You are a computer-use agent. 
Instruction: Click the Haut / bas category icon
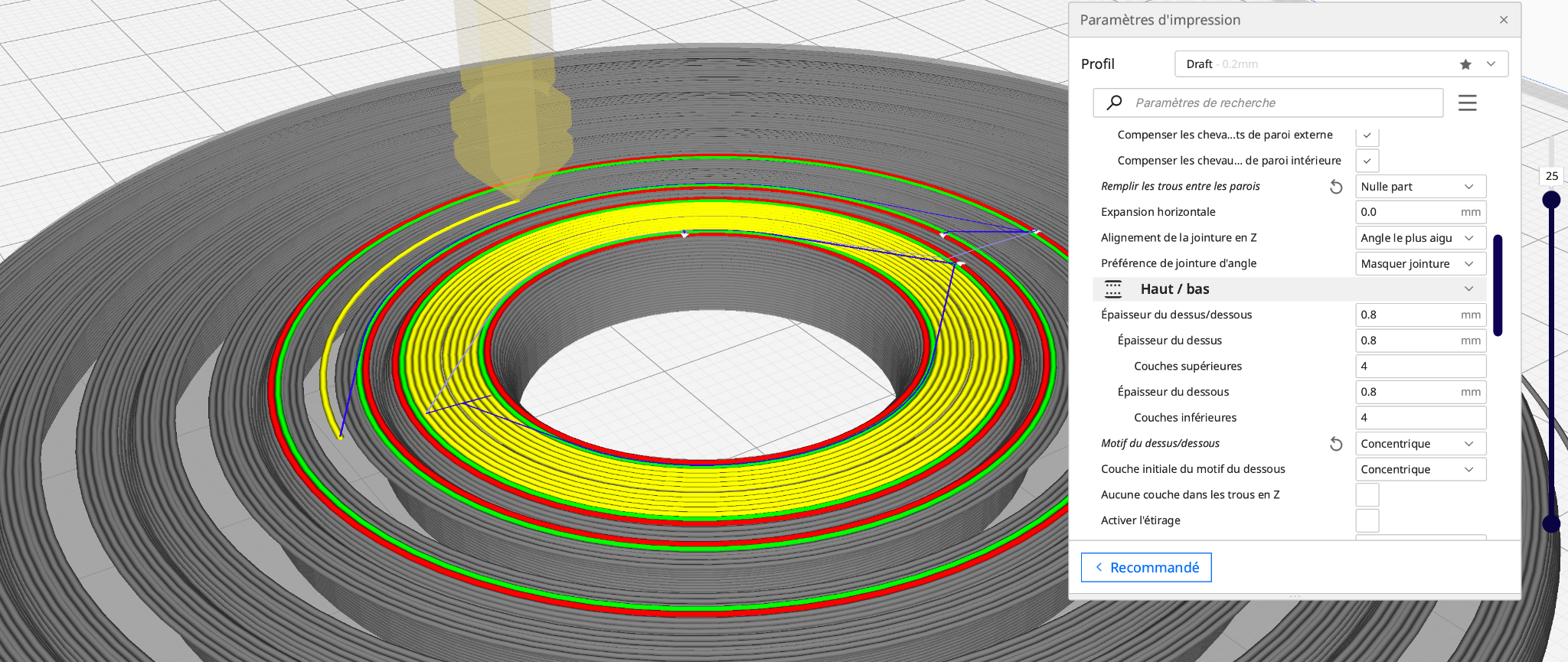pos(1113,289)
